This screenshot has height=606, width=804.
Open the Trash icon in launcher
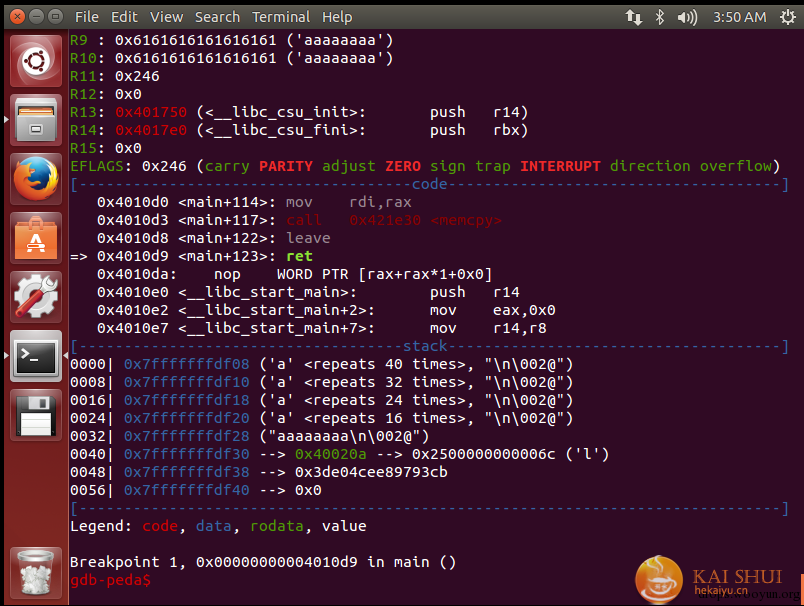(36, 573)
